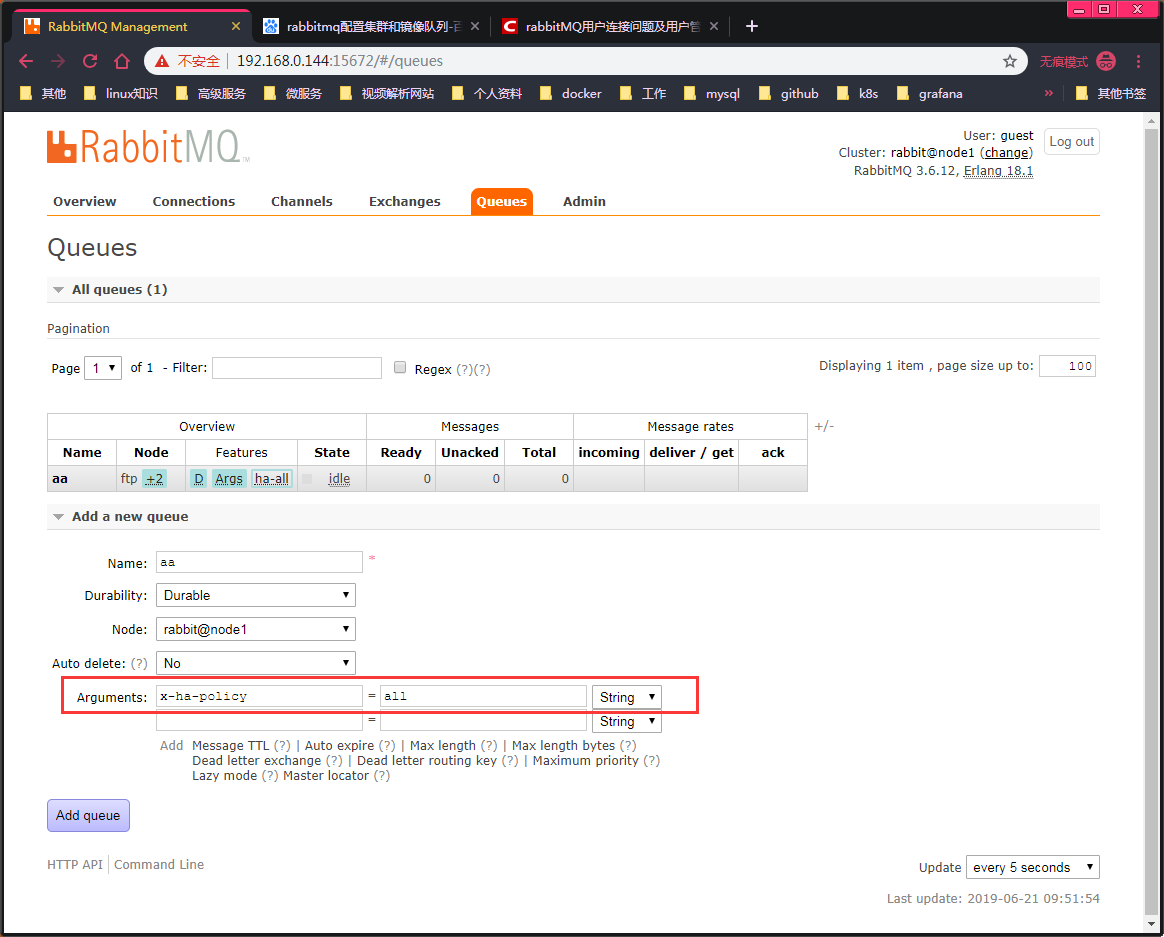Viewport: 1164px width, 937px height.
Task: Toggle table columns with +/- link
Action: (x=824, y=426)
